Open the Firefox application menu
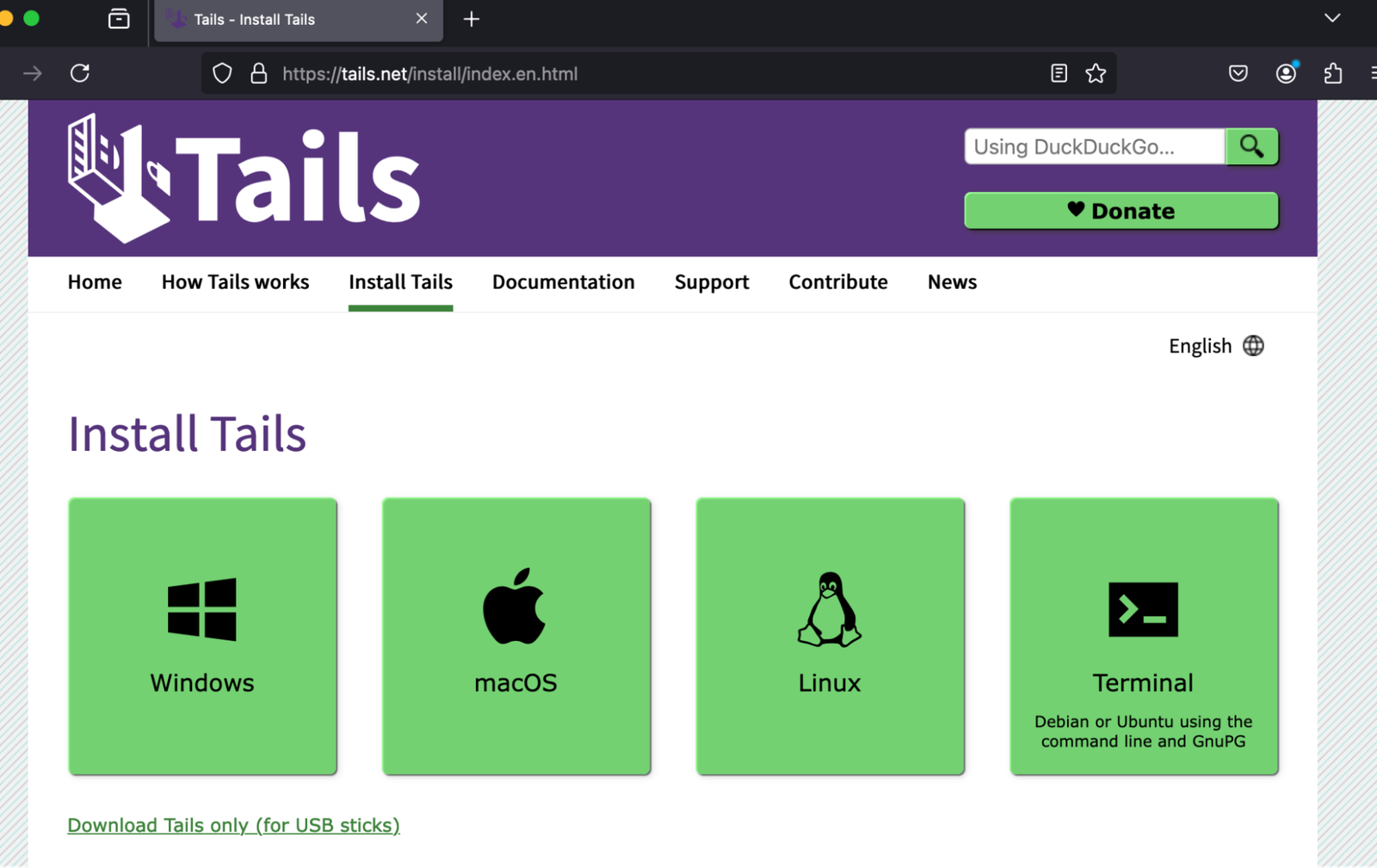 click(1374, 73)
